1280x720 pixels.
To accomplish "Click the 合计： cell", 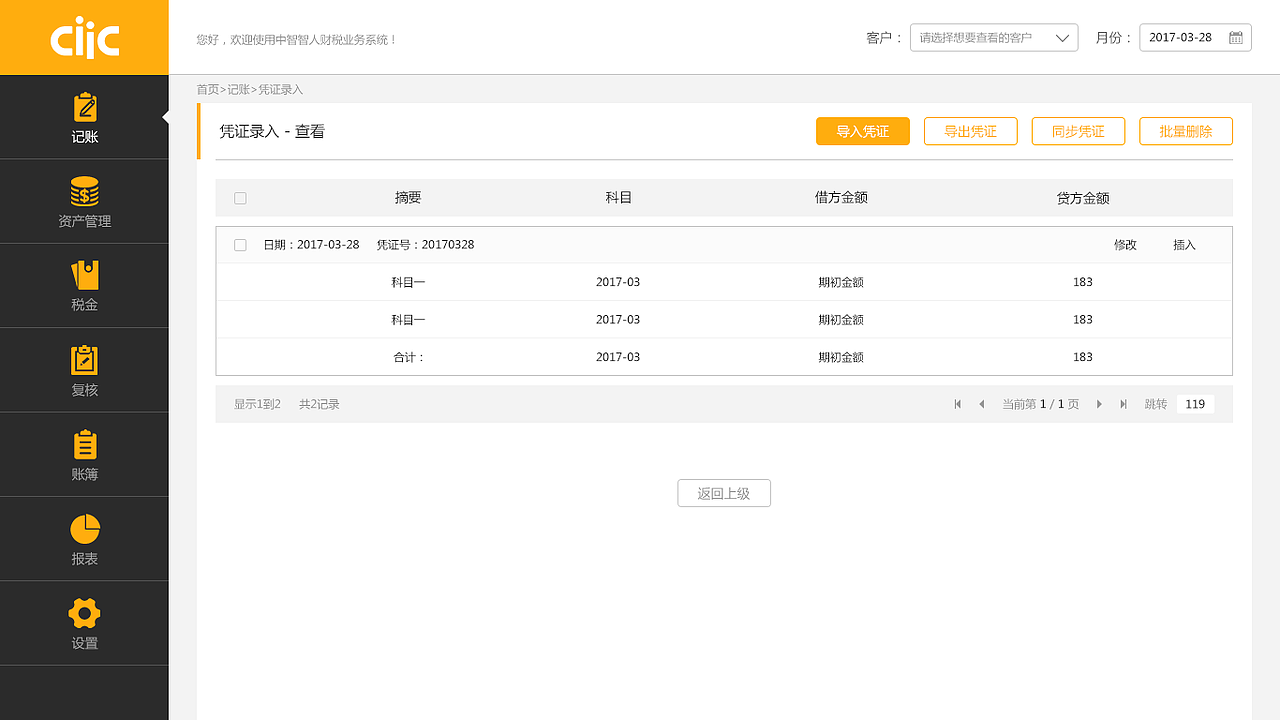I will 408,357.
